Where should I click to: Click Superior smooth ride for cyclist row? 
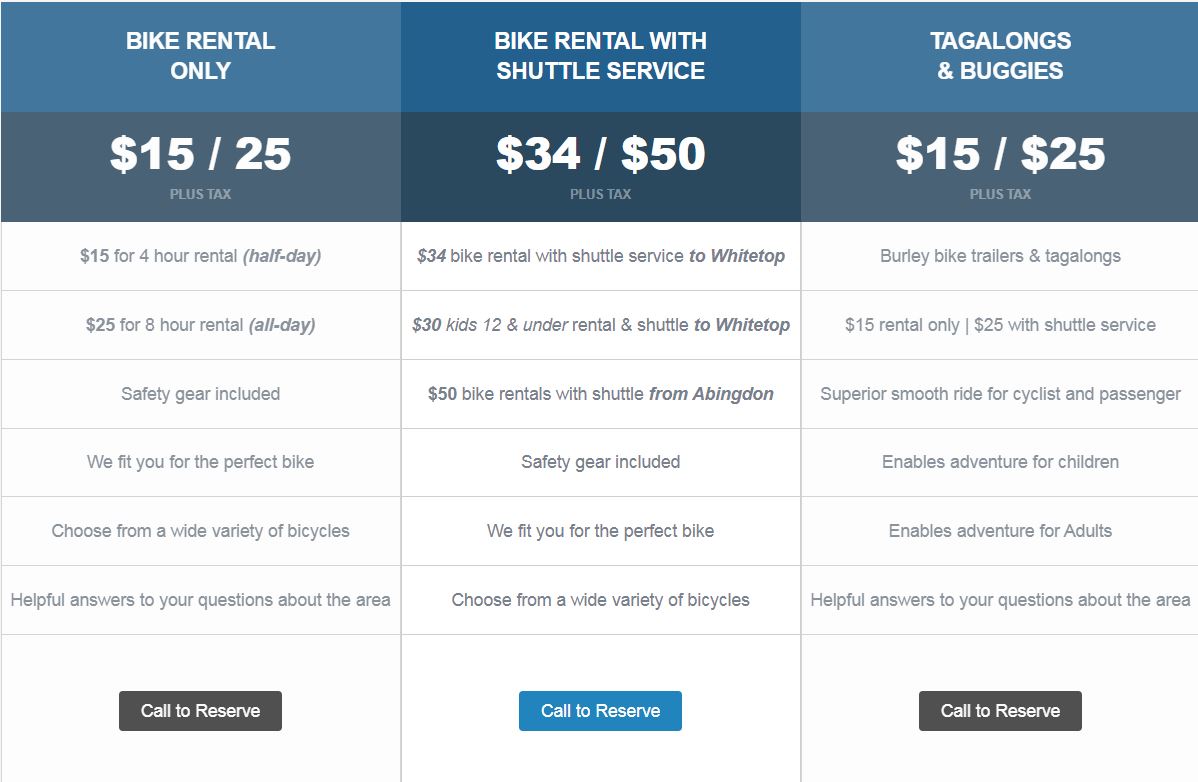tap(1000, 393)
